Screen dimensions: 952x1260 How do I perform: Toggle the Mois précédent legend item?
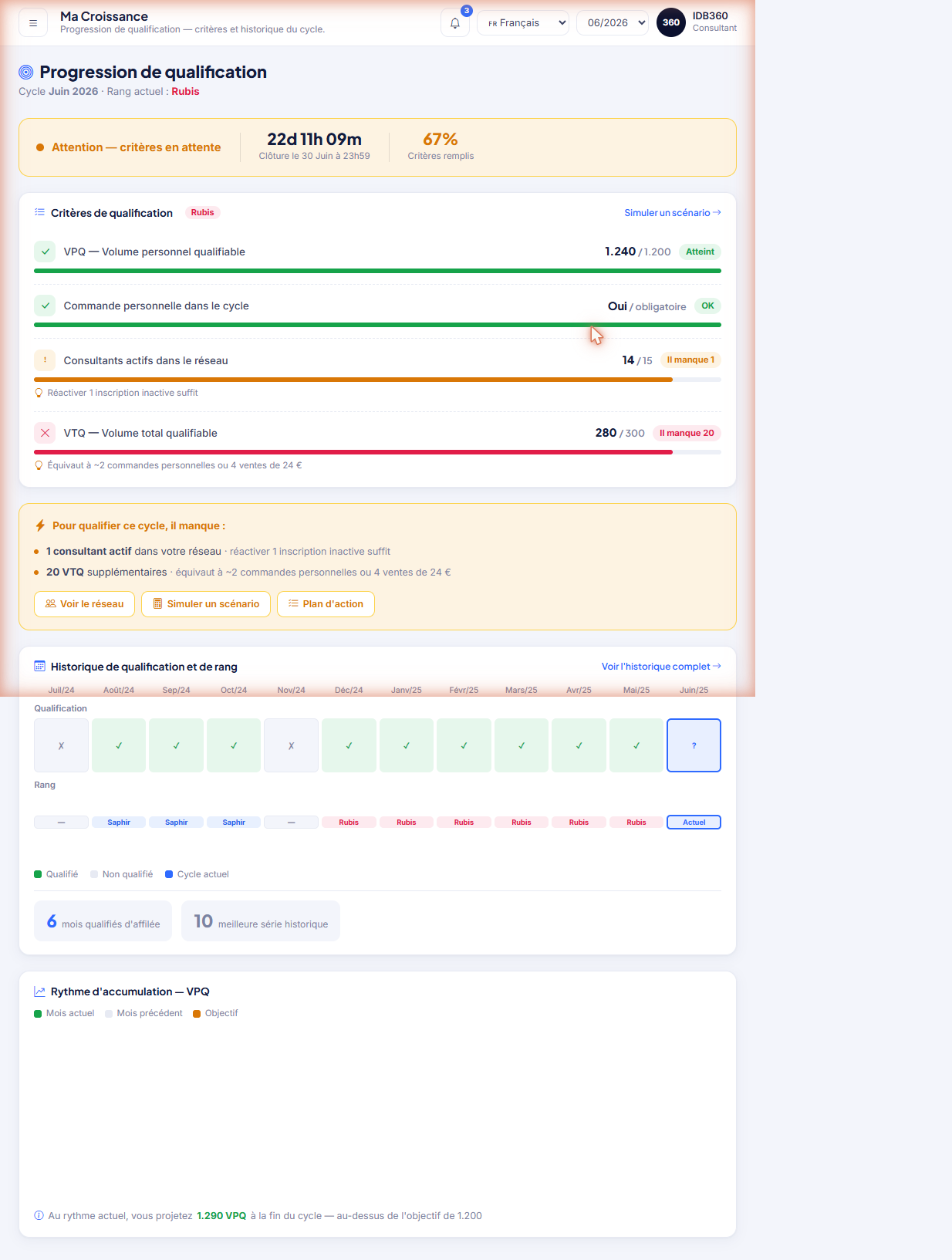coord(143,1013)
